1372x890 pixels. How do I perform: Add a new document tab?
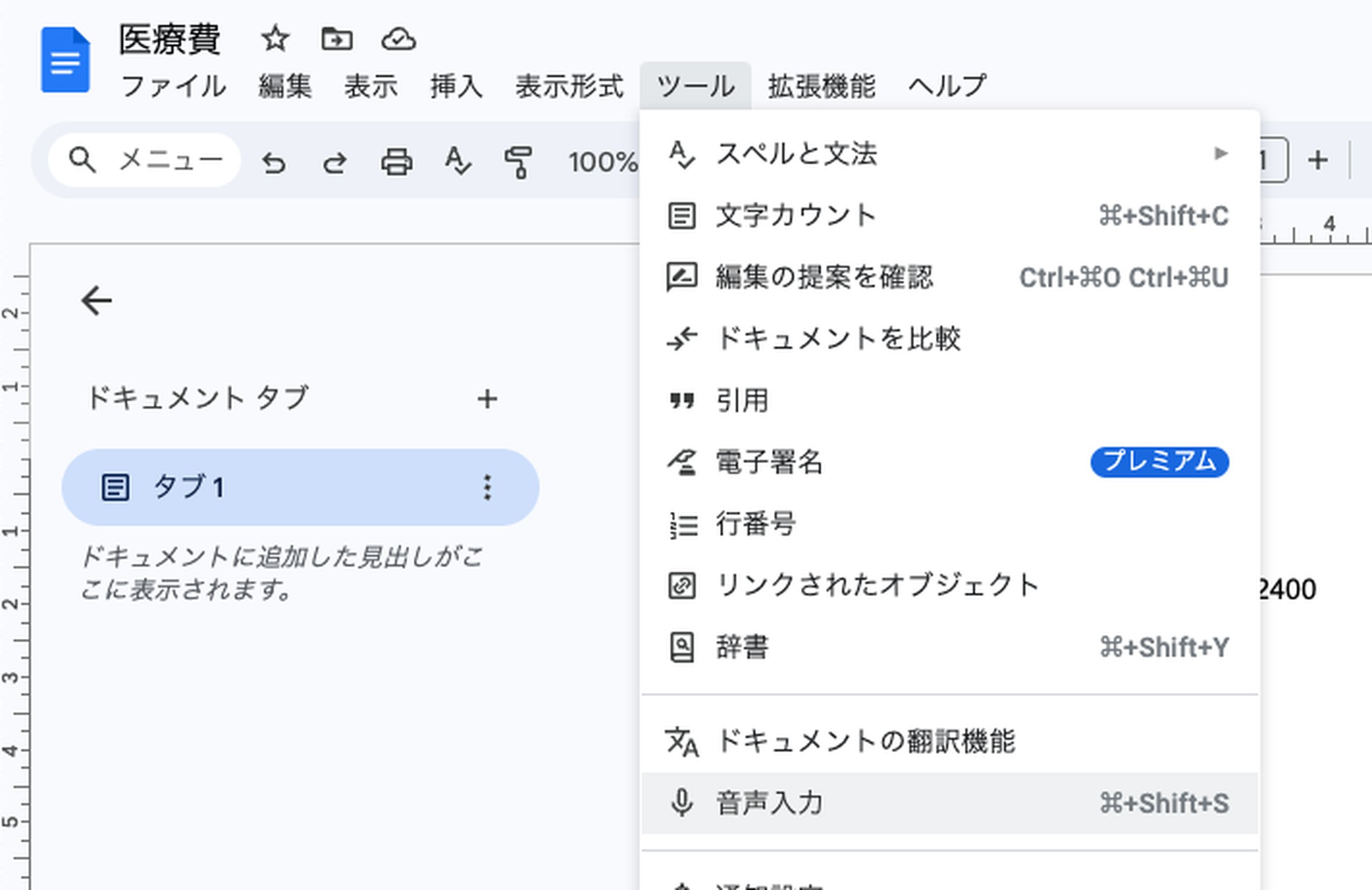tap(487, 398)
